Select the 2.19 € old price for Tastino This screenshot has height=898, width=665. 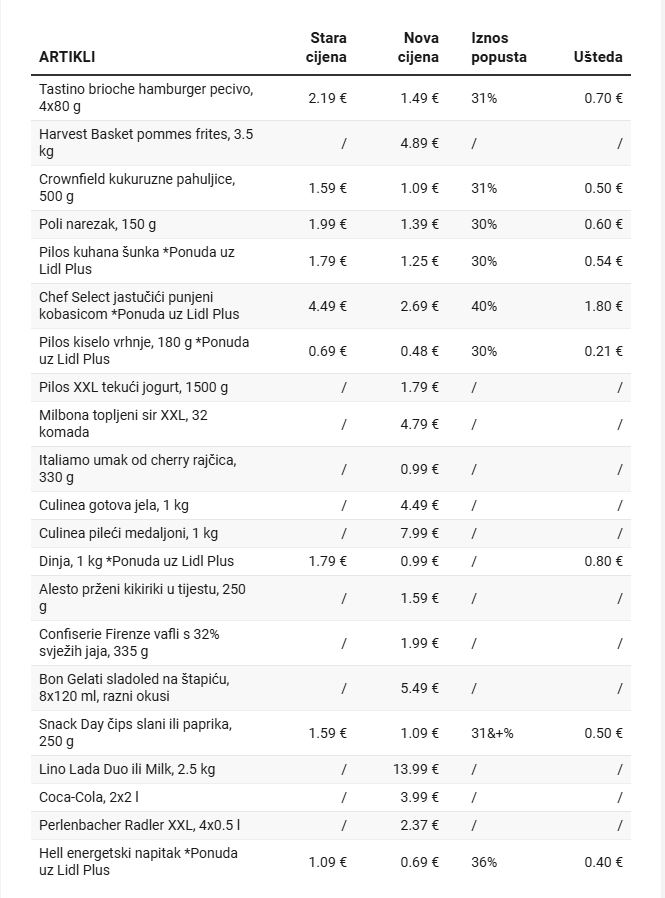point(328,98)
